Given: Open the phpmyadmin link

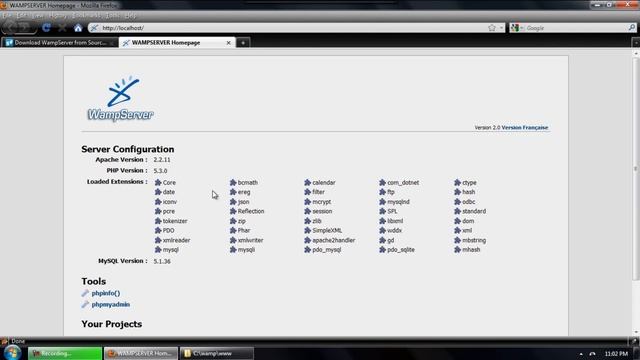Looking at the screenshot, I should [x=111, y=304].
